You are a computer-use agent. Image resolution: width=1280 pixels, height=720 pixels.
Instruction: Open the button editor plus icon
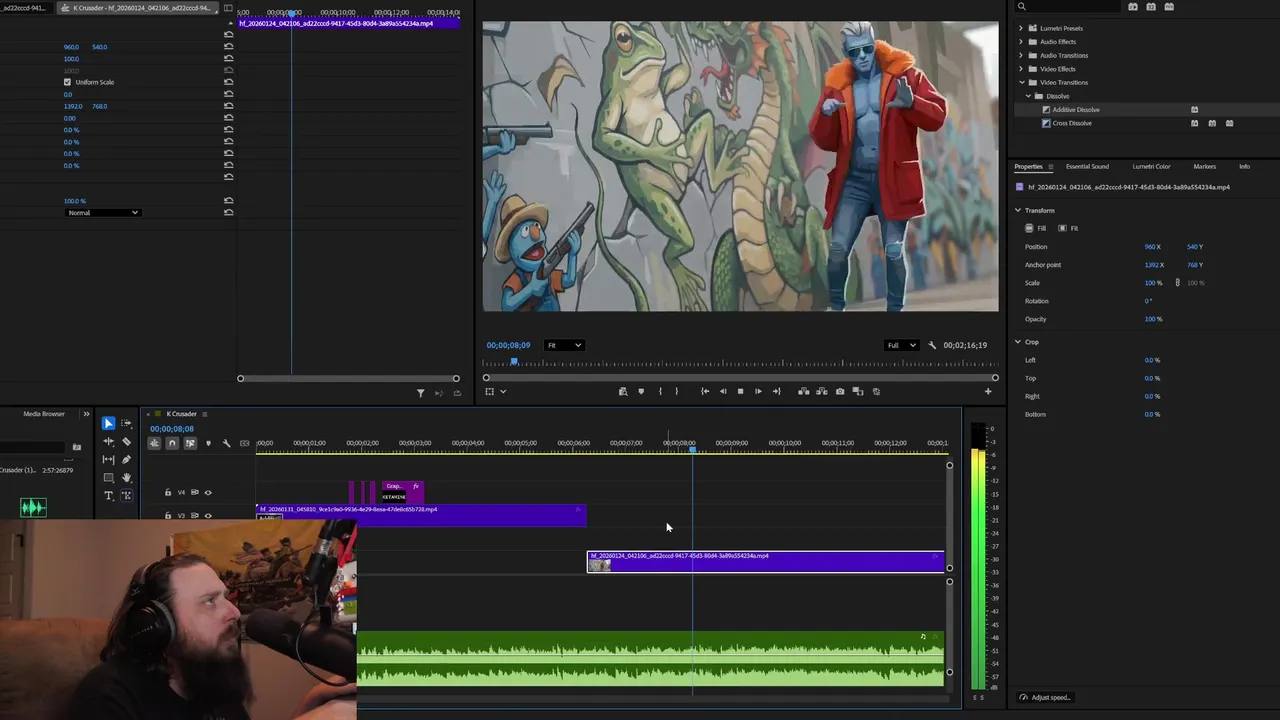(988, 391)
